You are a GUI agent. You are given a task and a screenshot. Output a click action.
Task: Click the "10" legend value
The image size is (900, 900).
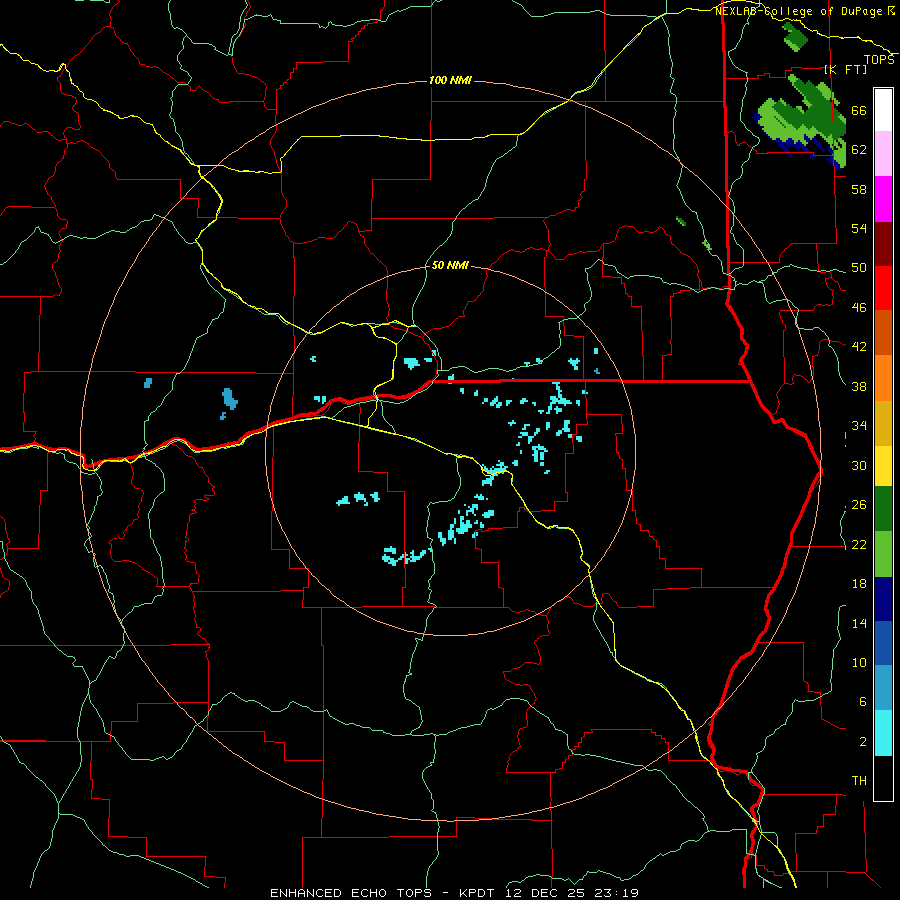tap(859, 663)
